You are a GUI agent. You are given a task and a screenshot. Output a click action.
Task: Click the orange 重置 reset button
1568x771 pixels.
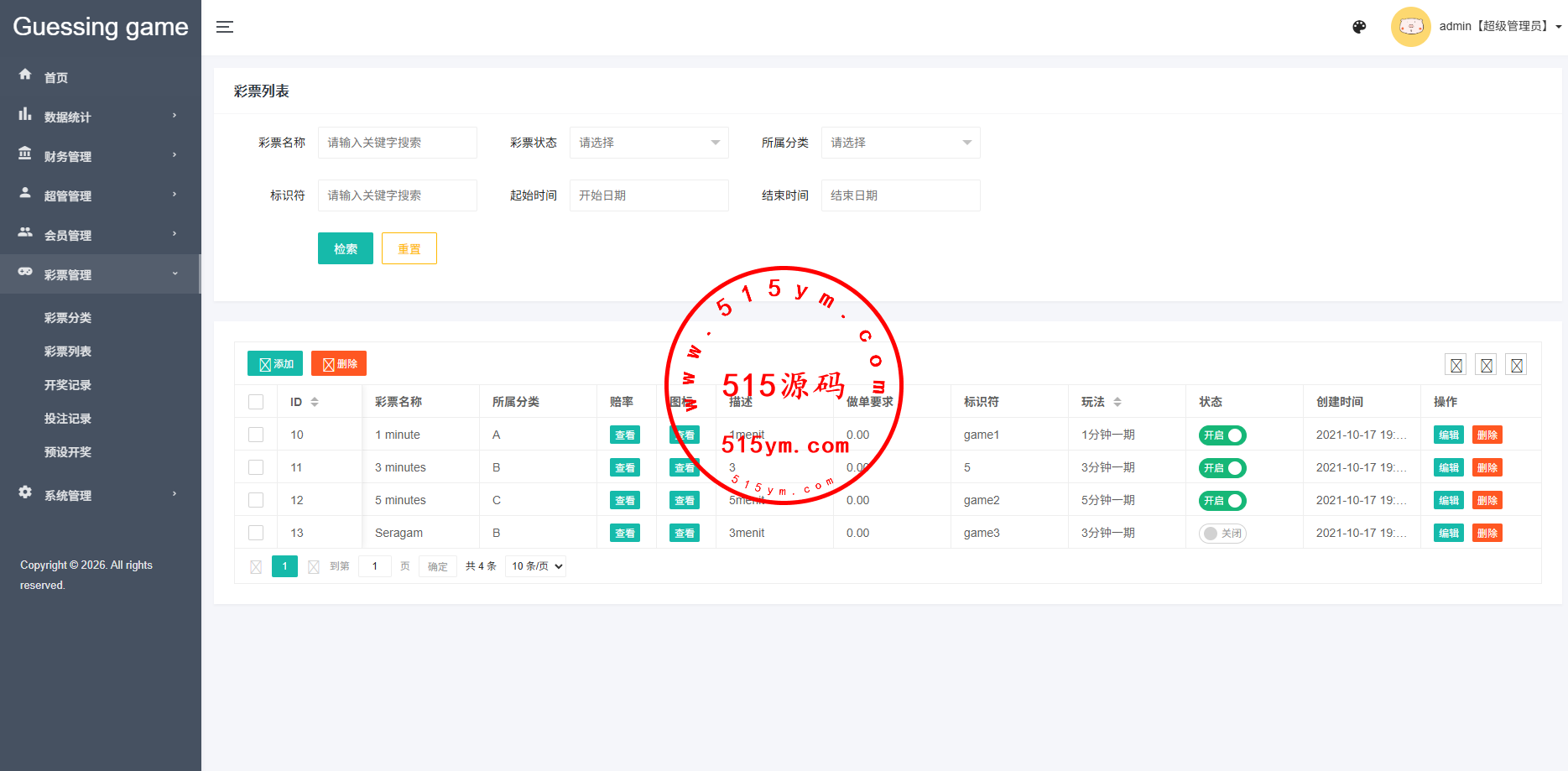[x=409, y=248]
